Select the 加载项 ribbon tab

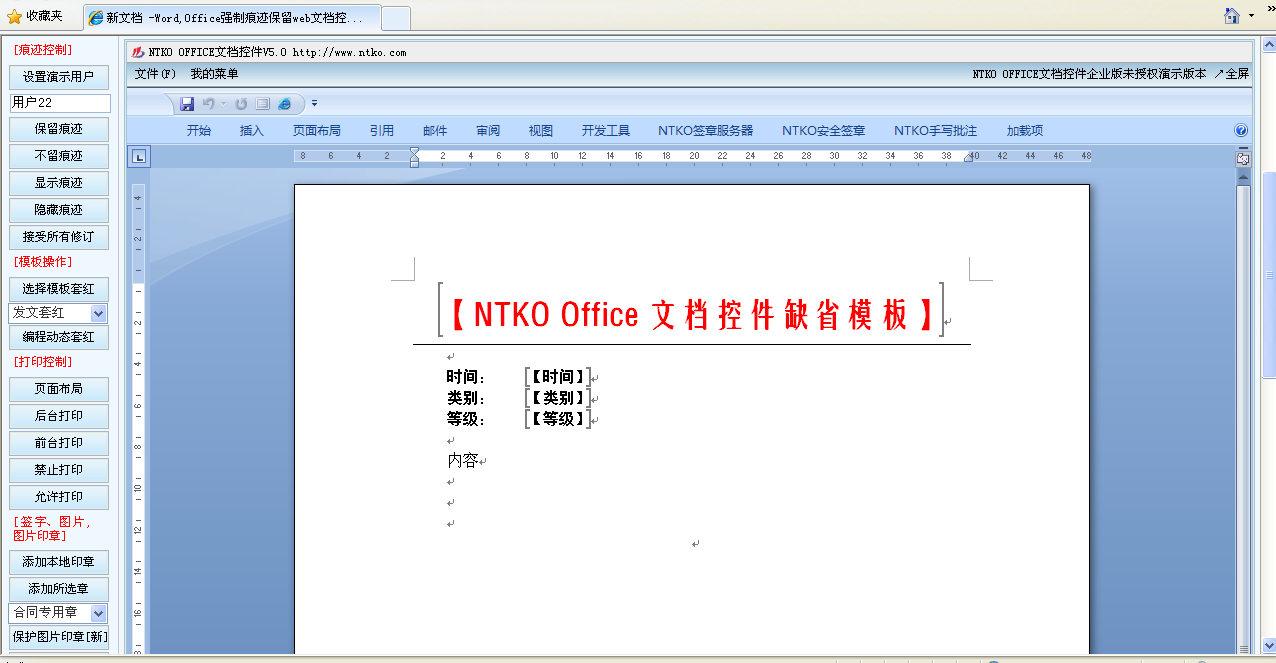[1025, 130]
